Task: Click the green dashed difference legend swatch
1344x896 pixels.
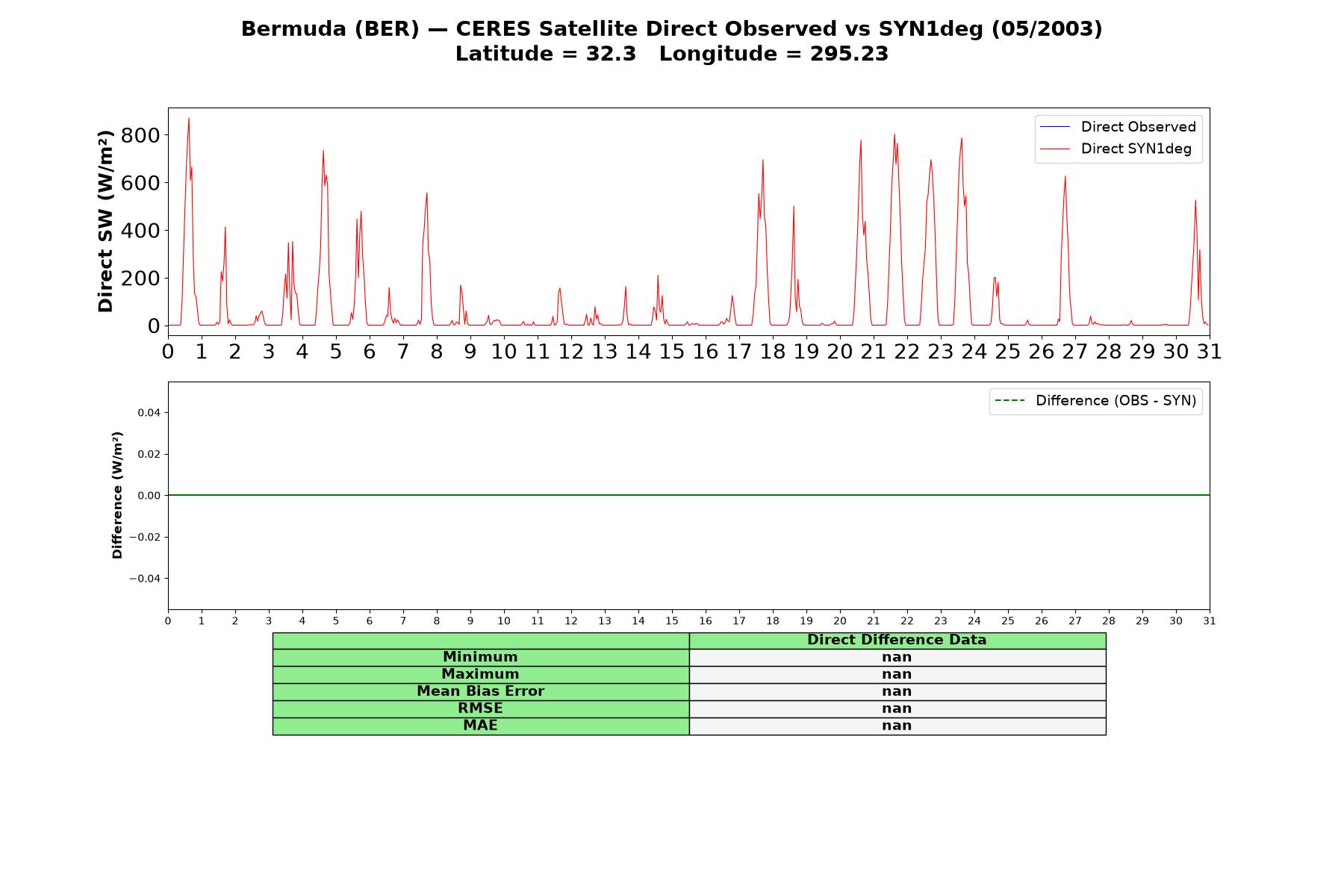Action: click(x=1009, y=401)
